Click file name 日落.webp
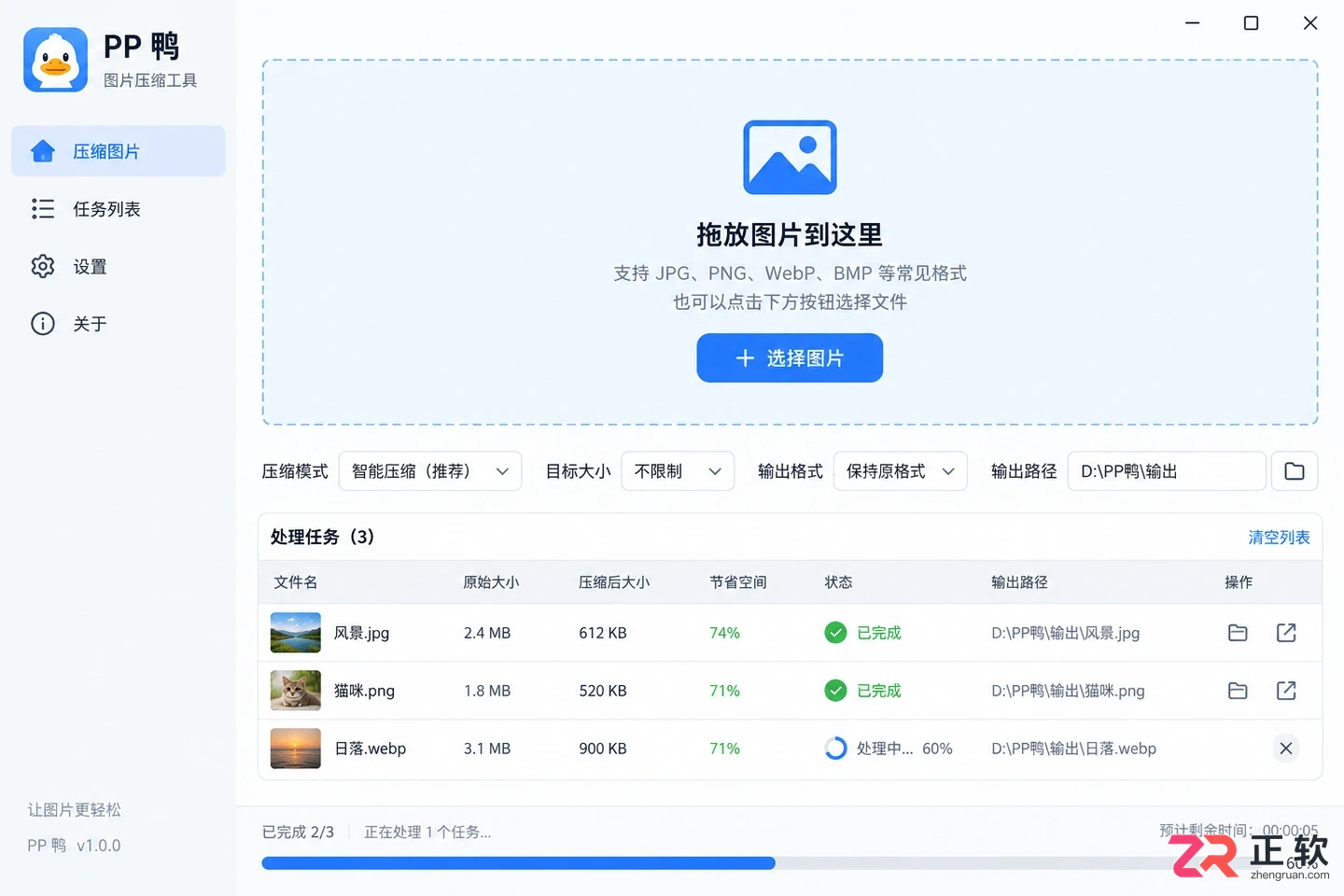Screen dimensions: 1344x896 (371, 749)
